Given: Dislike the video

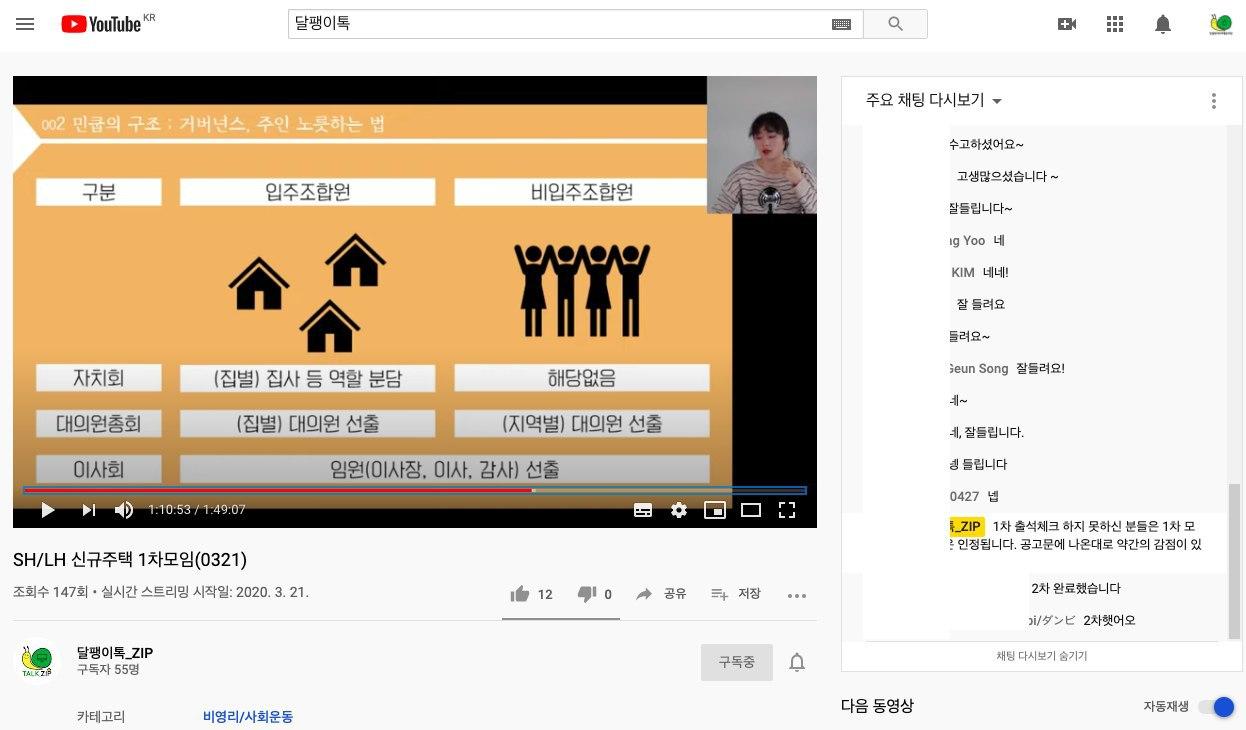Looking at the screenshot, I should [x=595, y=594].
